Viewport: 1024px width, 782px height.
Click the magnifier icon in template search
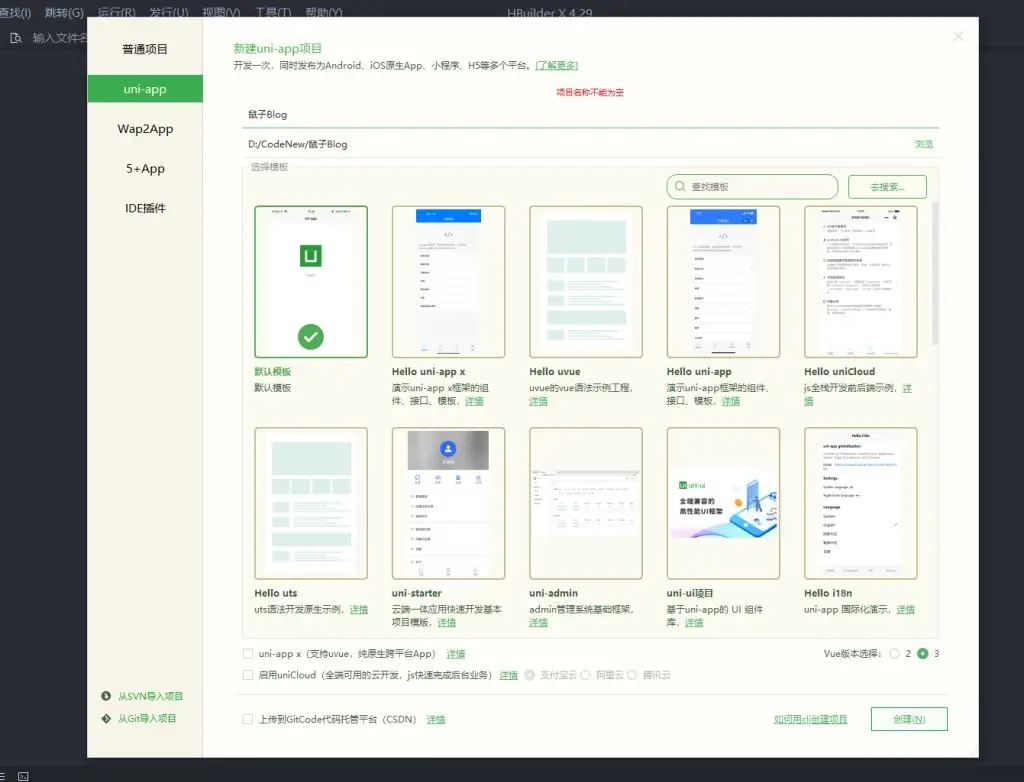680,187
